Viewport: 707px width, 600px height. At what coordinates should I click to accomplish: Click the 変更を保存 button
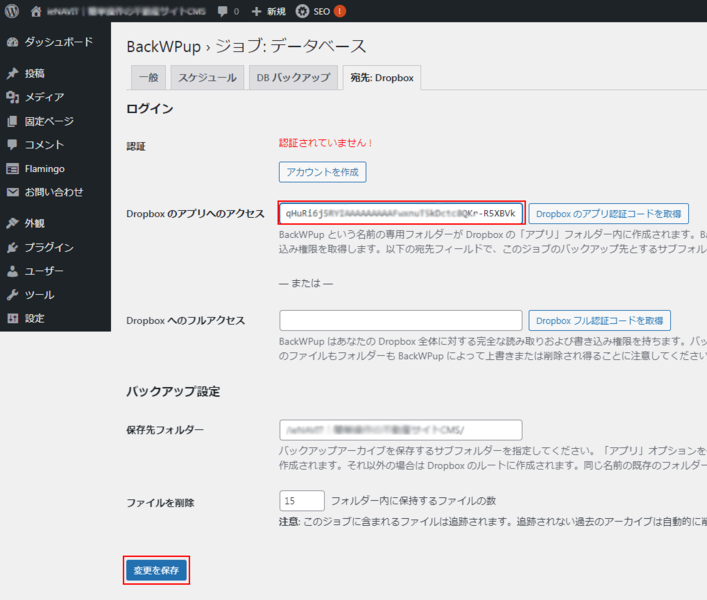(x=156, y=570)
